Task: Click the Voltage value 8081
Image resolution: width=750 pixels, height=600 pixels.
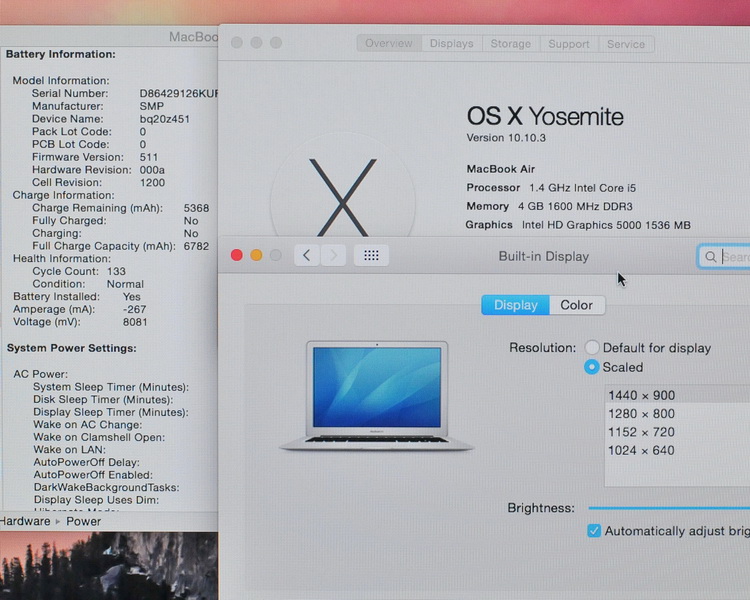Action: (135, 322)
